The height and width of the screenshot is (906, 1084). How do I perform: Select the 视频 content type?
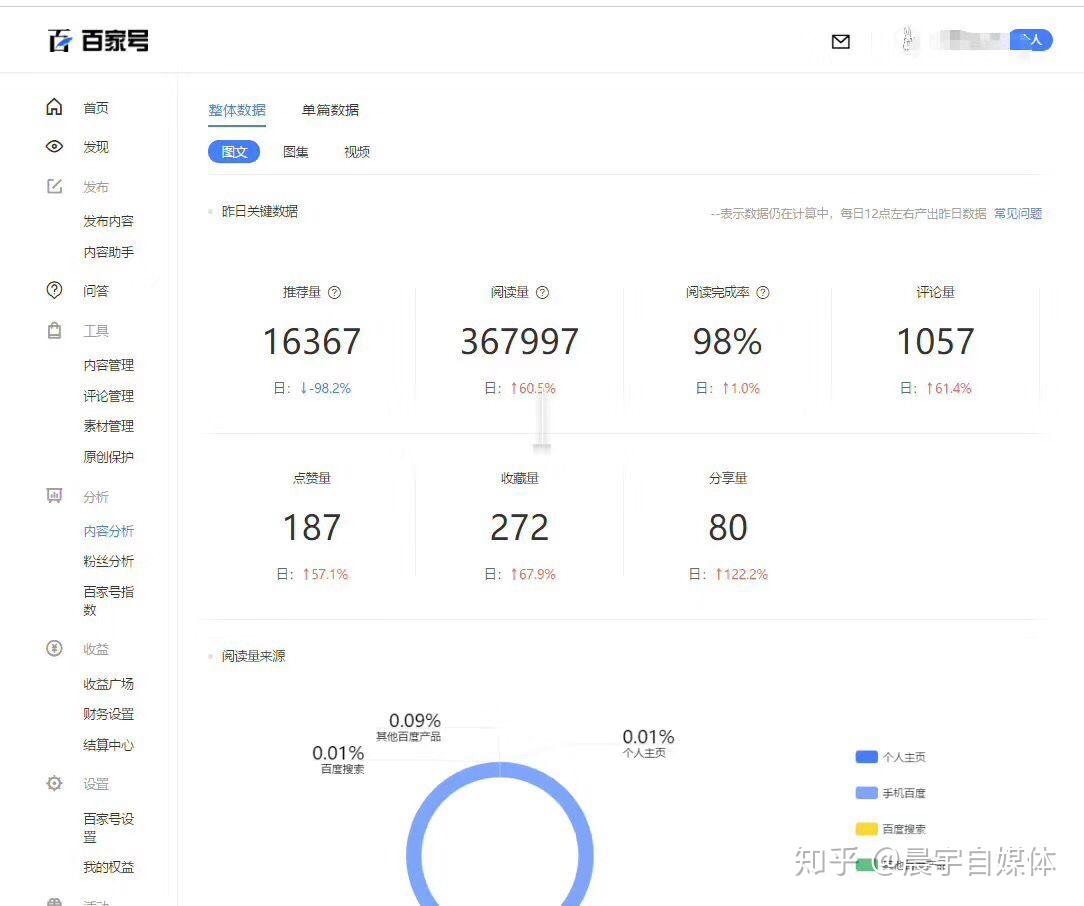click(357, 152)
